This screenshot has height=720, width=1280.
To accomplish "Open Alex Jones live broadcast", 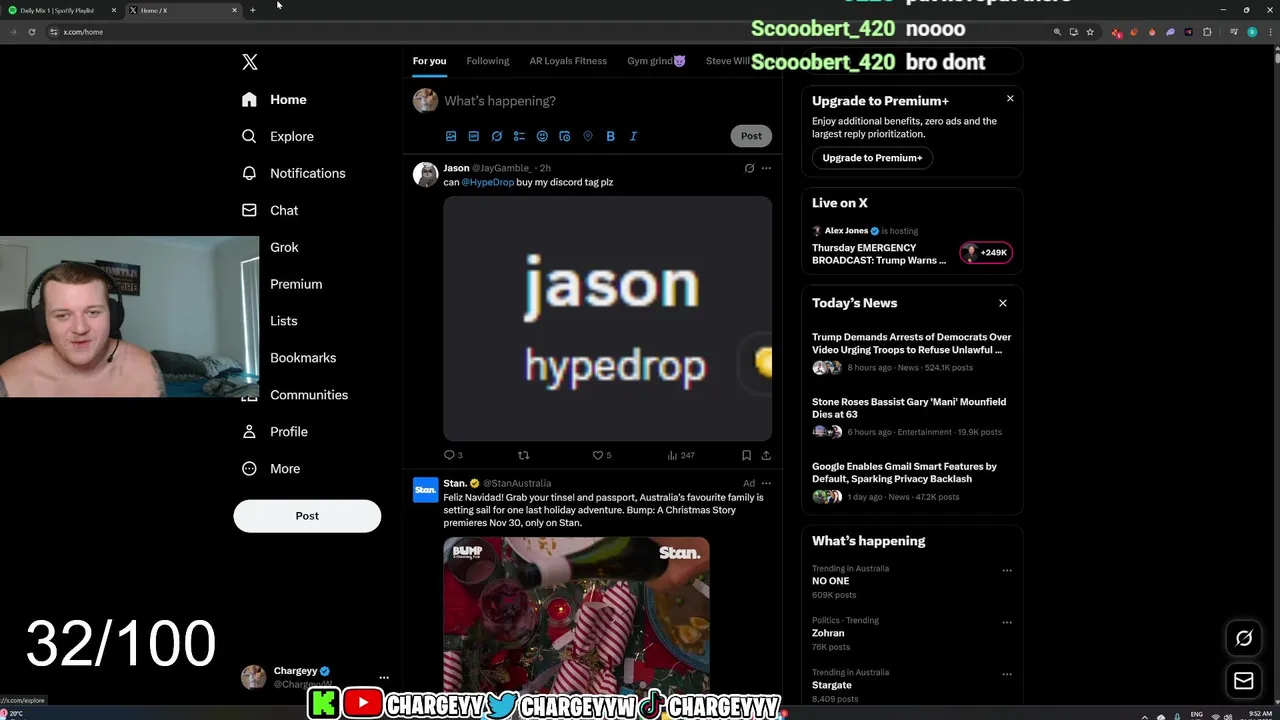I will (x=912, y=246).
